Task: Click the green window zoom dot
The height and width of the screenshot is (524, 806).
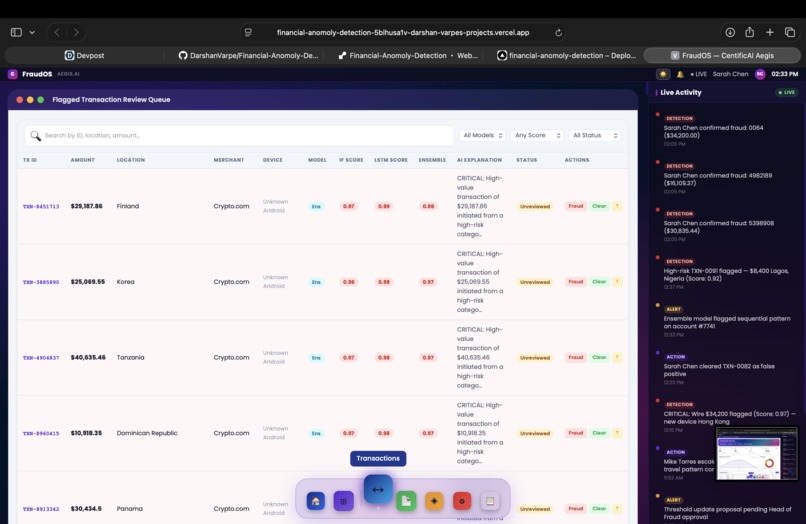Action: tap(41, 100)
